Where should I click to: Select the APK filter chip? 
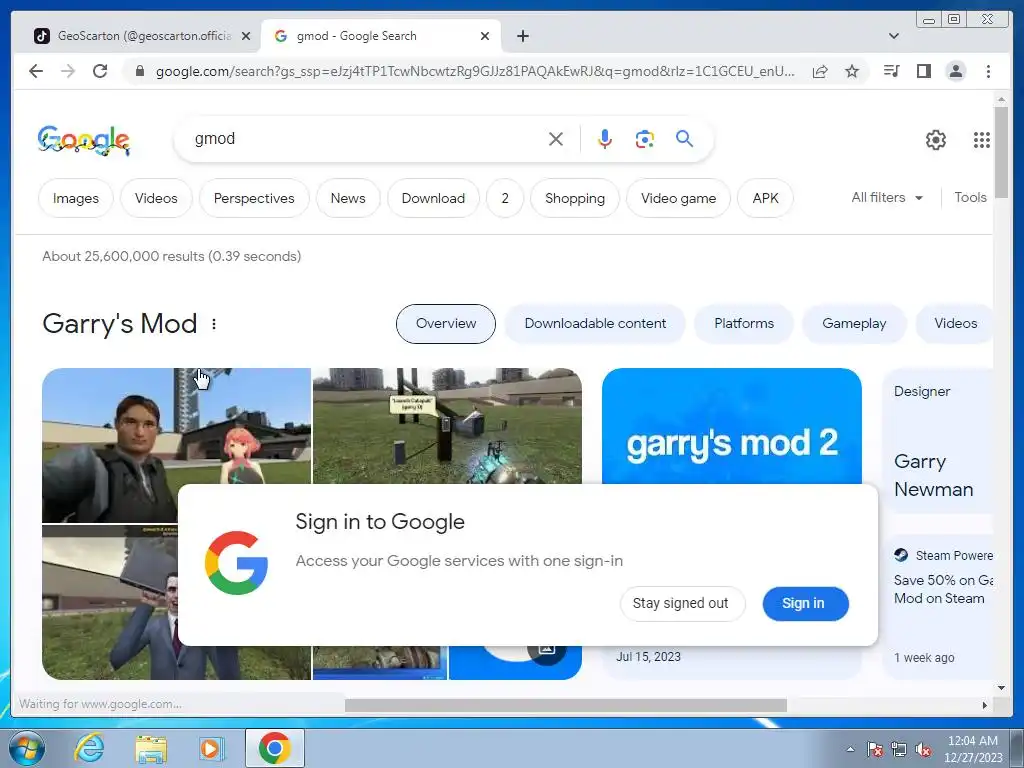(x=765, y=198)
